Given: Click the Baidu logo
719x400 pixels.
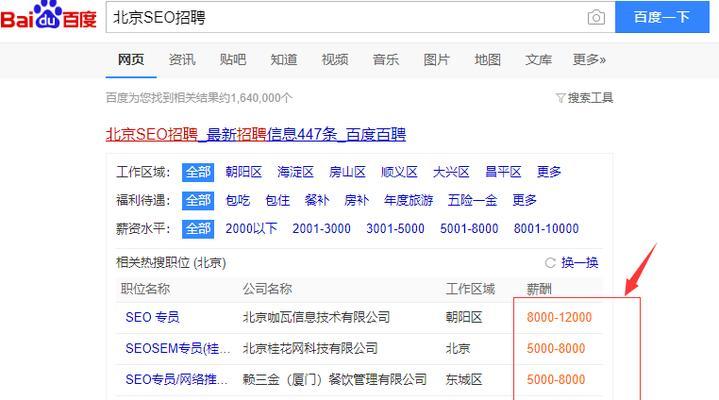Looking at the screenshot, I should pyautogui.click(x=48, y=16).
